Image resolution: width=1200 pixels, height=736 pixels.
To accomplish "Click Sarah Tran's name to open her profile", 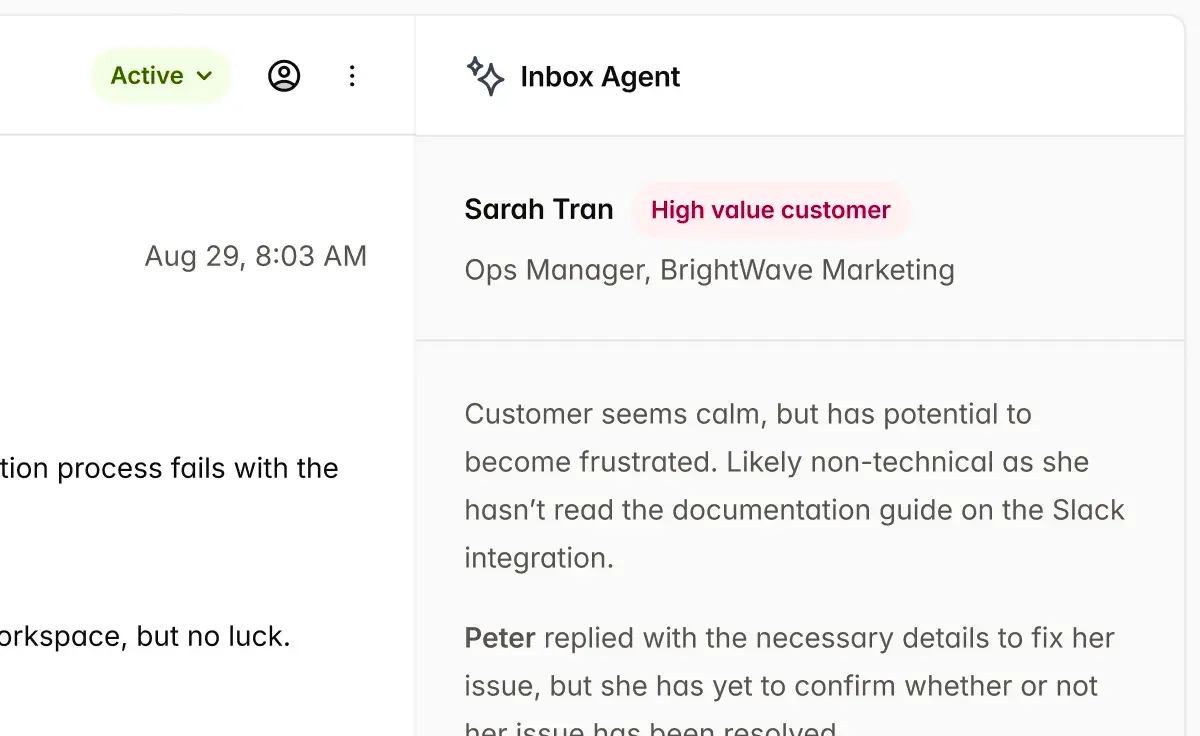I will [539, 209].
